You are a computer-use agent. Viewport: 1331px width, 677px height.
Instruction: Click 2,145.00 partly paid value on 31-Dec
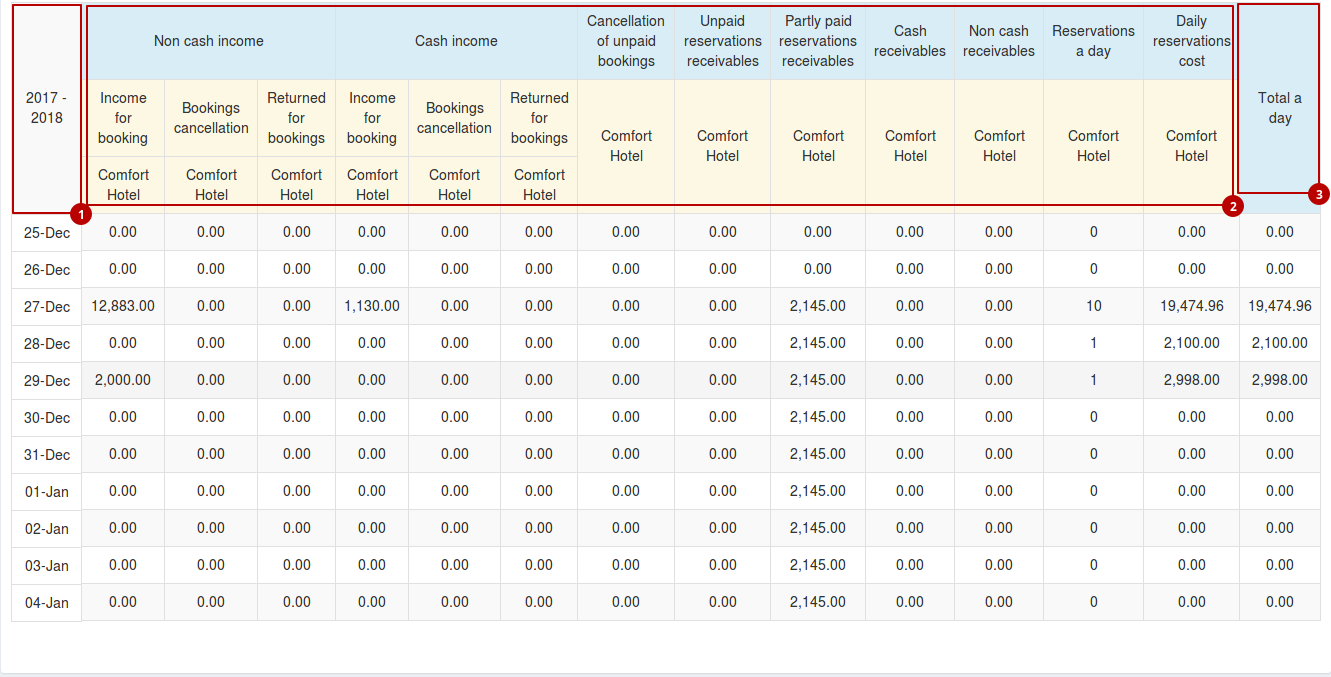(x=818, y=454)
